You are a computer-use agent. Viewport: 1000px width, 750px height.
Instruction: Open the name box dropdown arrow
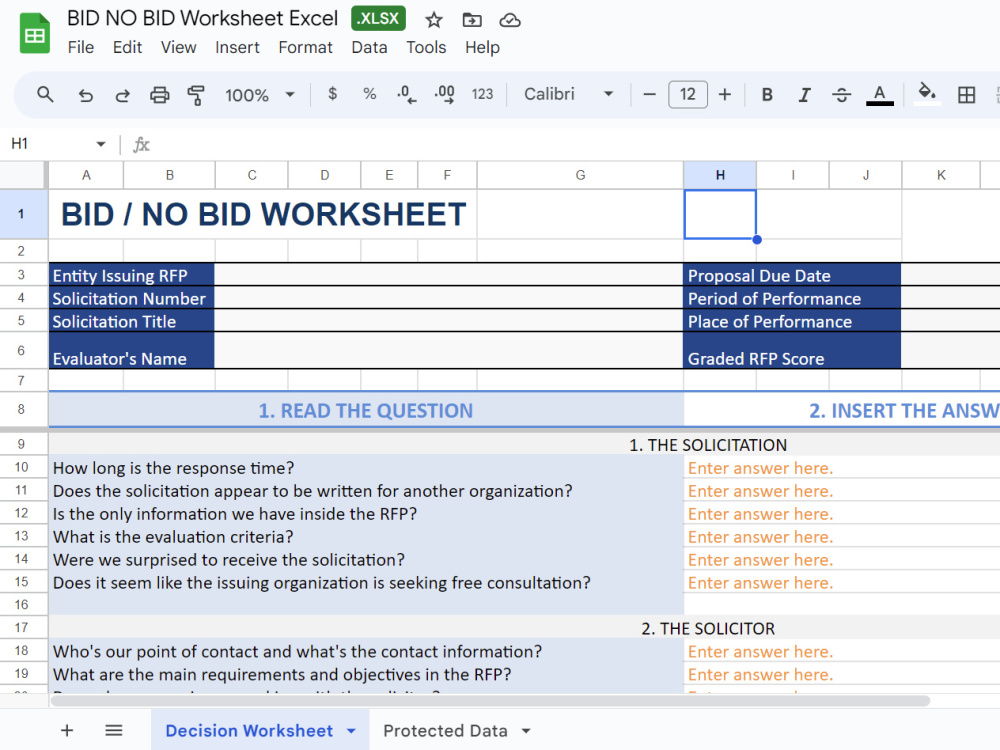click(101, 144)
